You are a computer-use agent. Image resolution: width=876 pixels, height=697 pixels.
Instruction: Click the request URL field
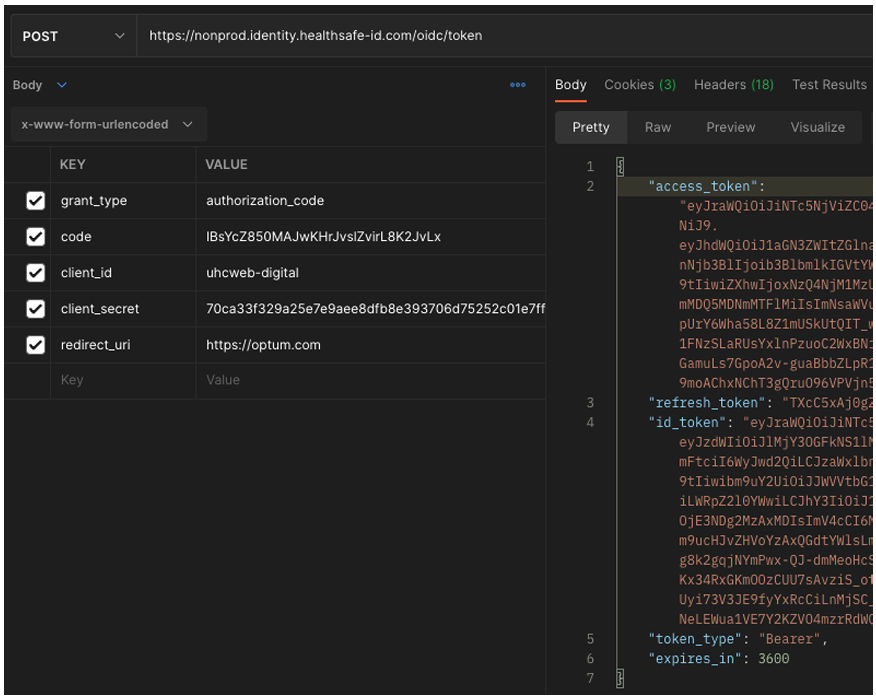[505, 36]
